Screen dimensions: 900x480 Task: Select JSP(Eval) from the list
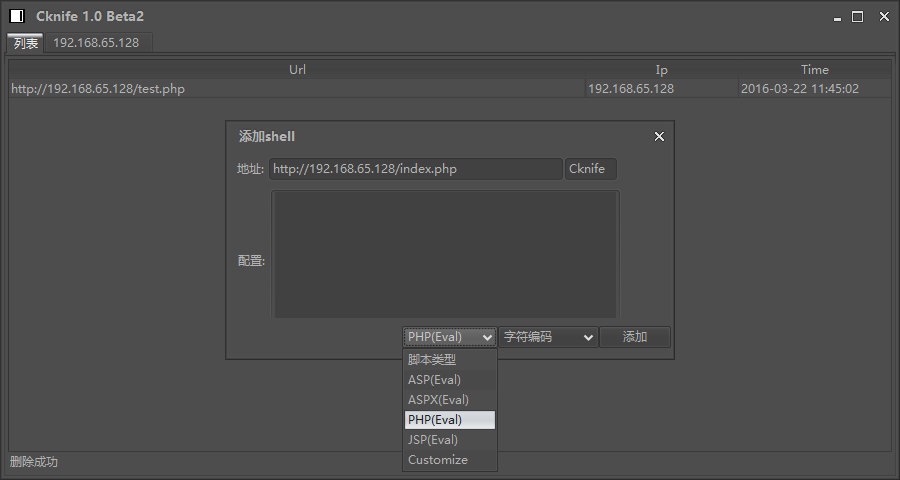pyautogui.click(x=450, y=440)
